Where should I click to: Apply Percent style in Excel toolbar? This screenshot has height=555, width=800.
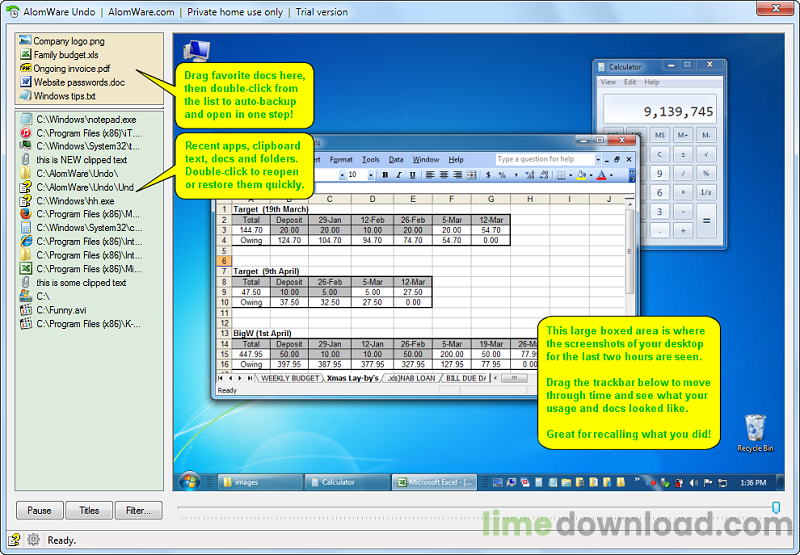(x=502, y=175)
